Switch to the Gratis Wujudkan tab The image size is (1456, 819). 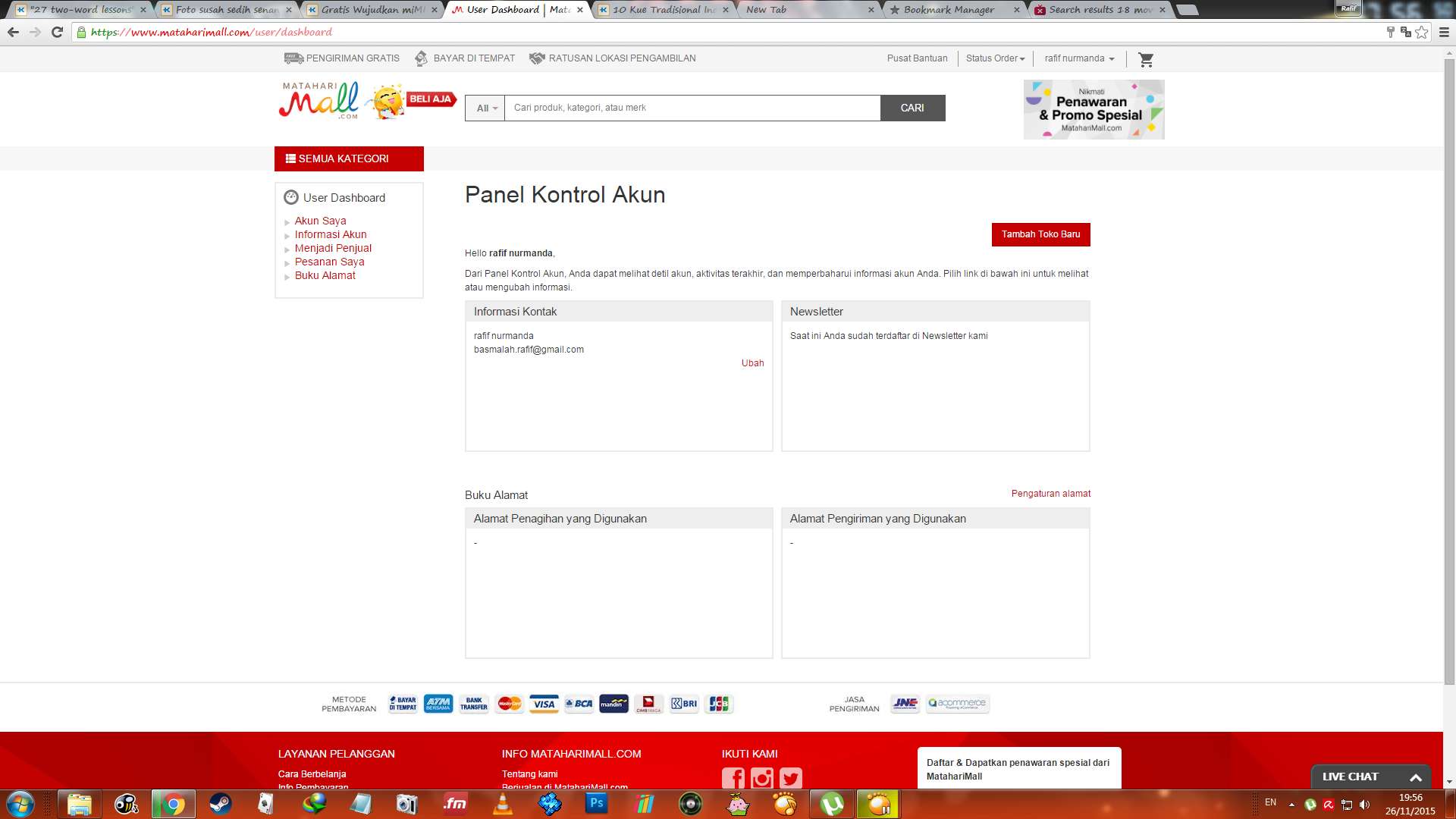(372, 10)
